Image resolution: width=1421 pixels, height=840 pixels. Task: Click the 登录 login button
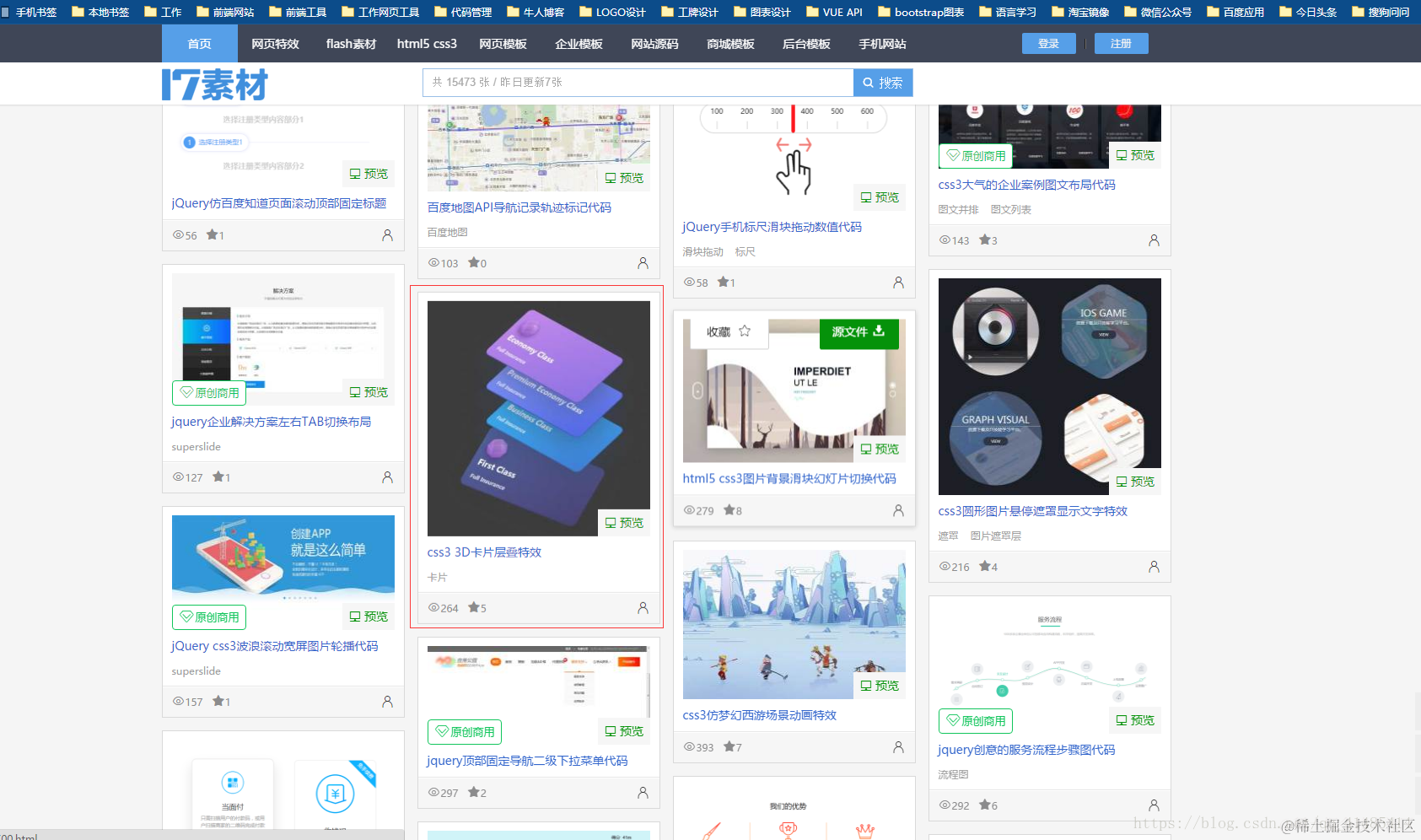[1049, 44]
